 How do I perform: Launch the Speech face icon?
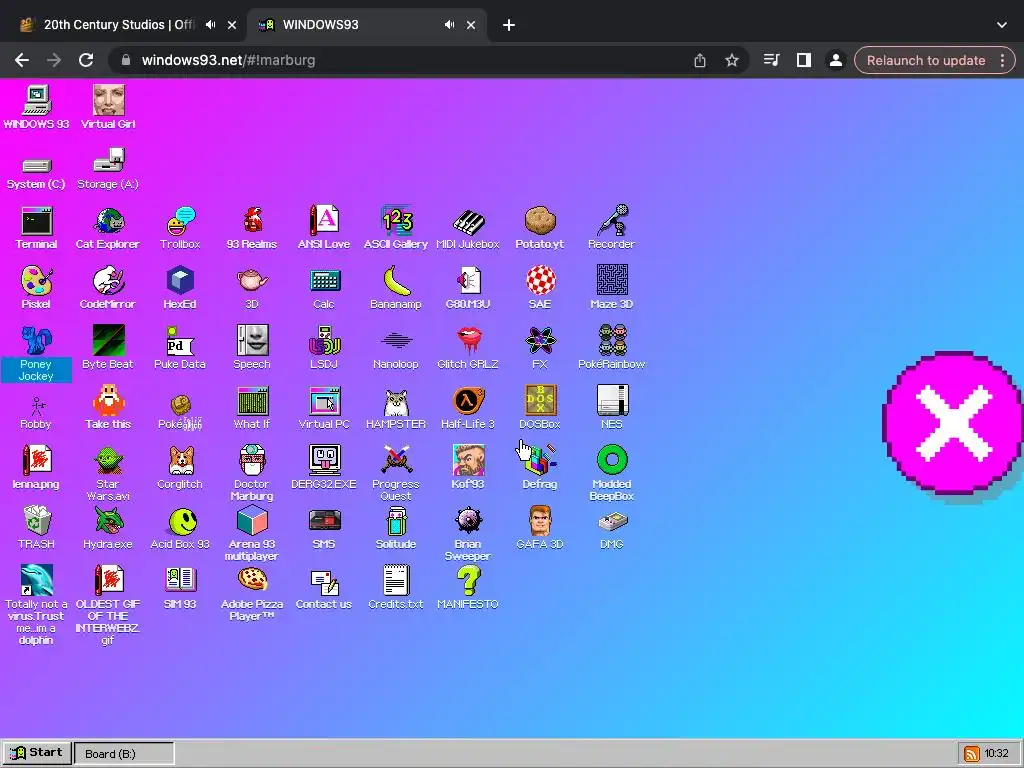(x=252, y=348)
